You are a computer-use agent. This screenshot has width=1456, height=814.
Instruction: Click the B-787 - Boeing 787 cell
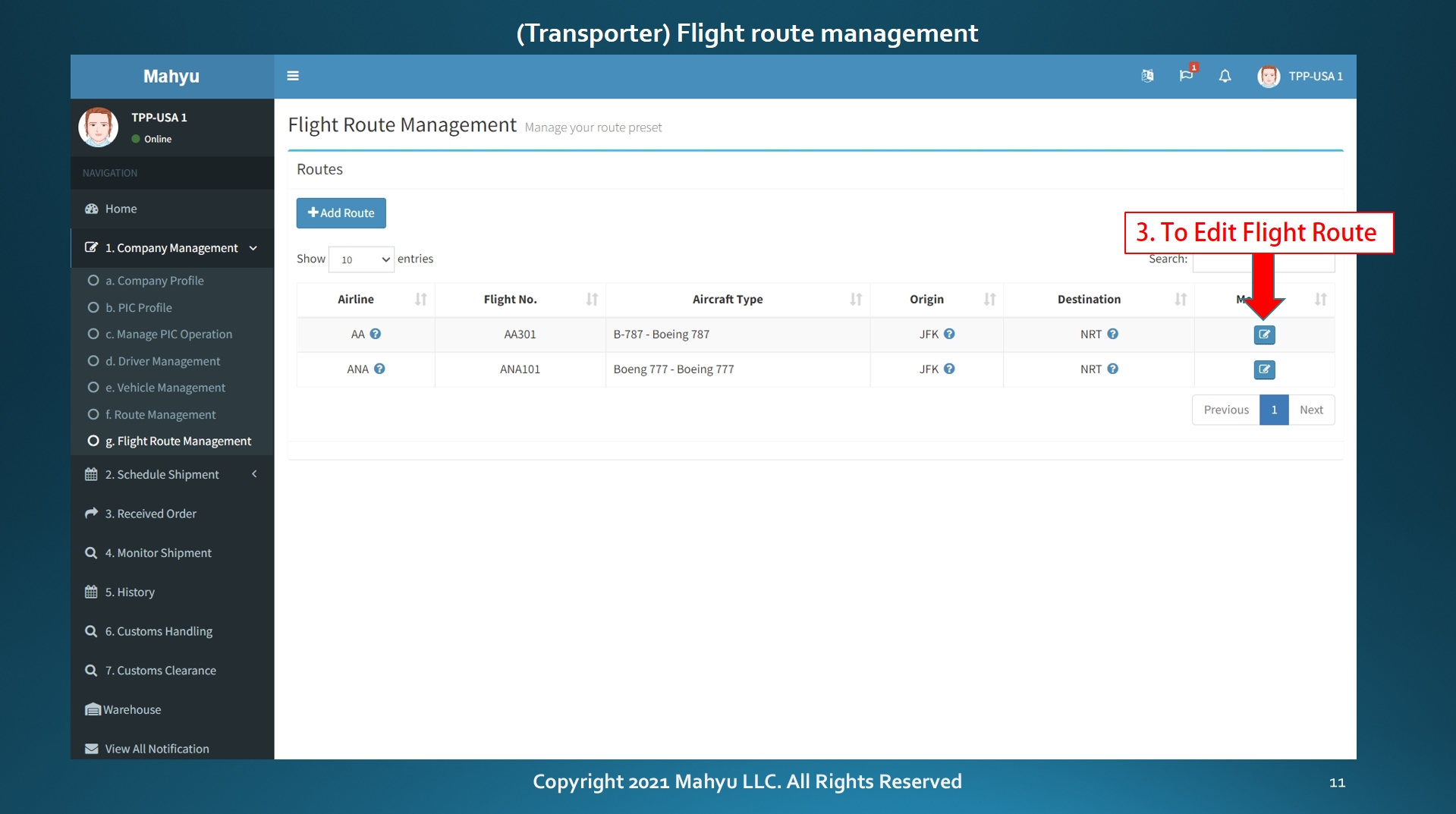pos(737,334)
